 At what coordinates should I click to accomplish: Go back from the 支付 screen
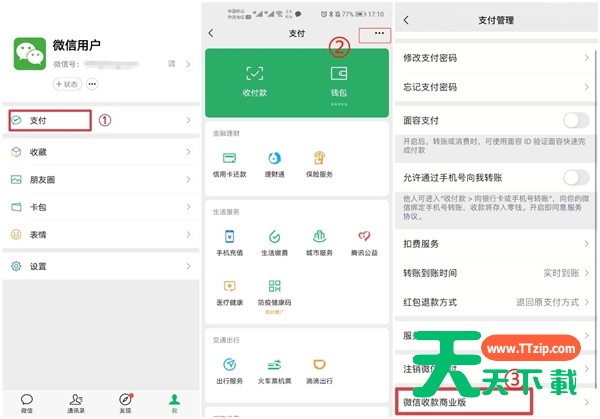(x=211, y=33)
